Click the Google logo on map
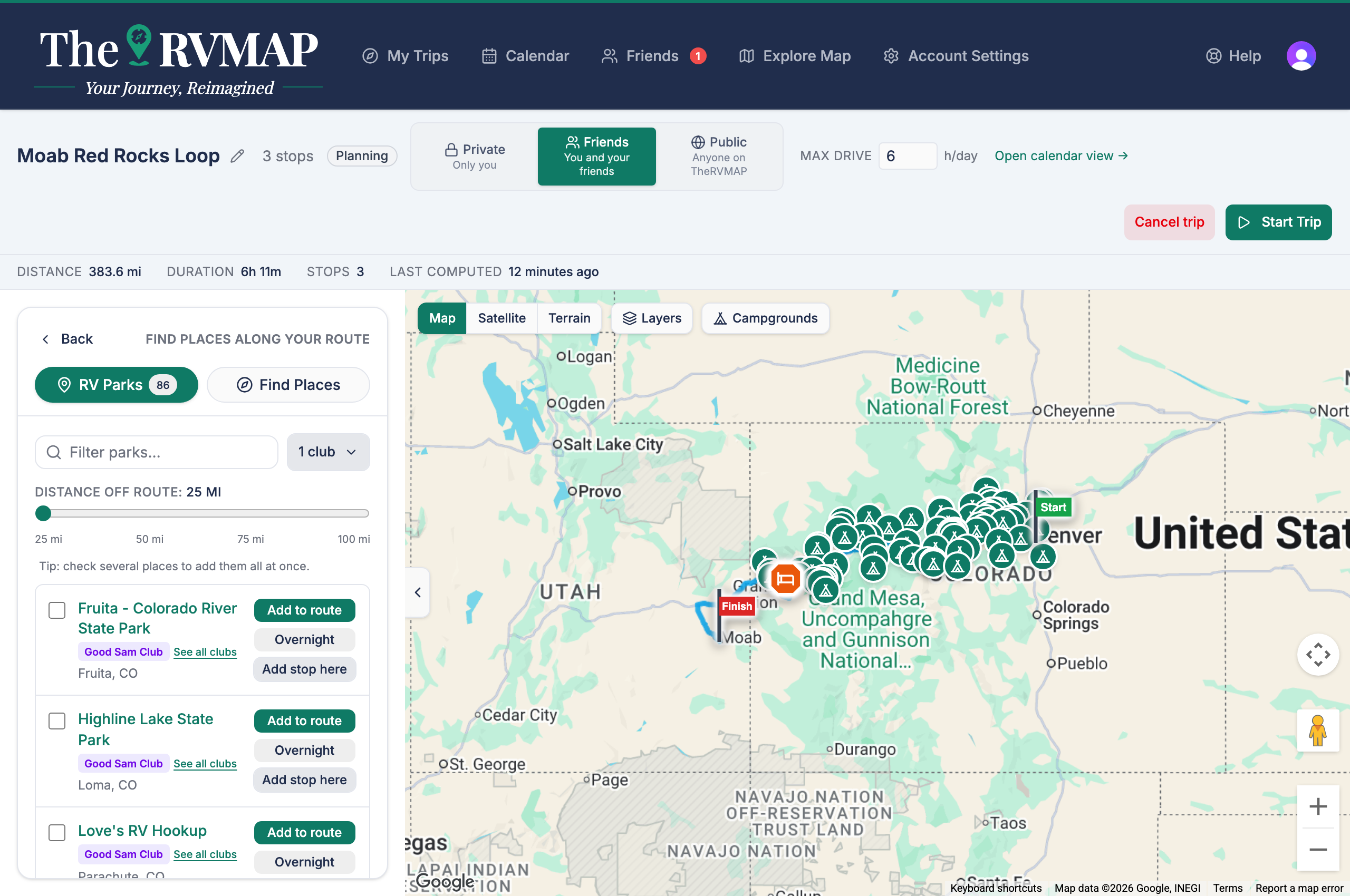This screenshot has height=896, width=1350. pyautogui.click(x=444, y=881)
